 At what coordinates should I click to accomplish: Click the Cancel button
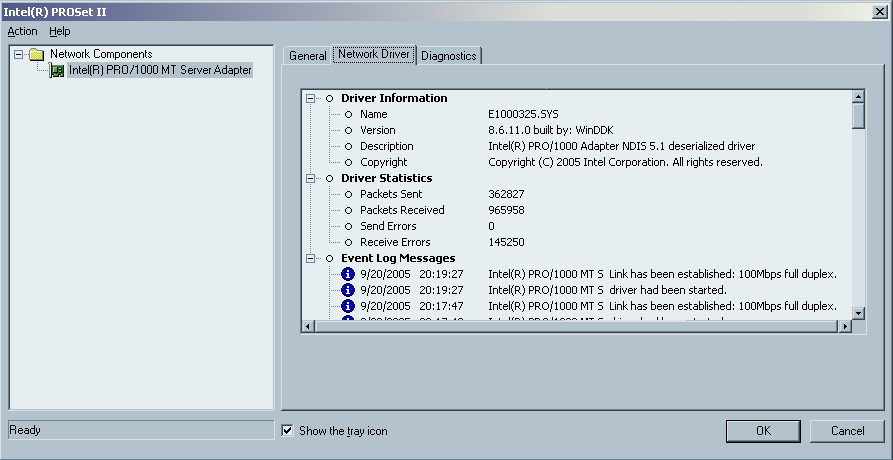tap(847, 431)
